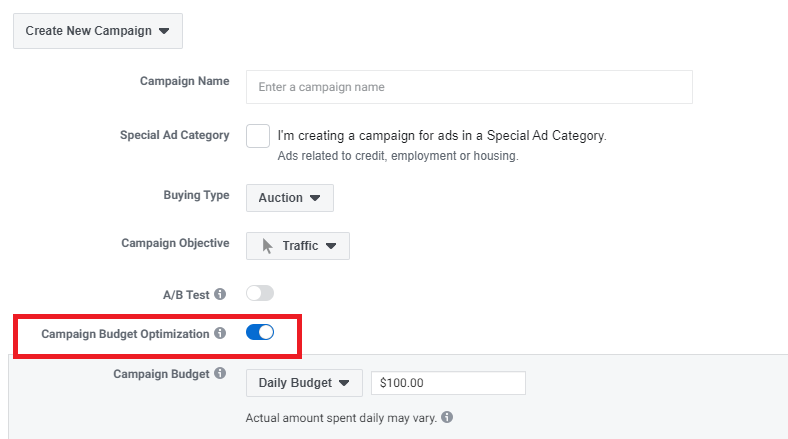The image size is (788, 439).
Task: Click the 'Campaign Name' field label
Action: click(x=184, y=81)
